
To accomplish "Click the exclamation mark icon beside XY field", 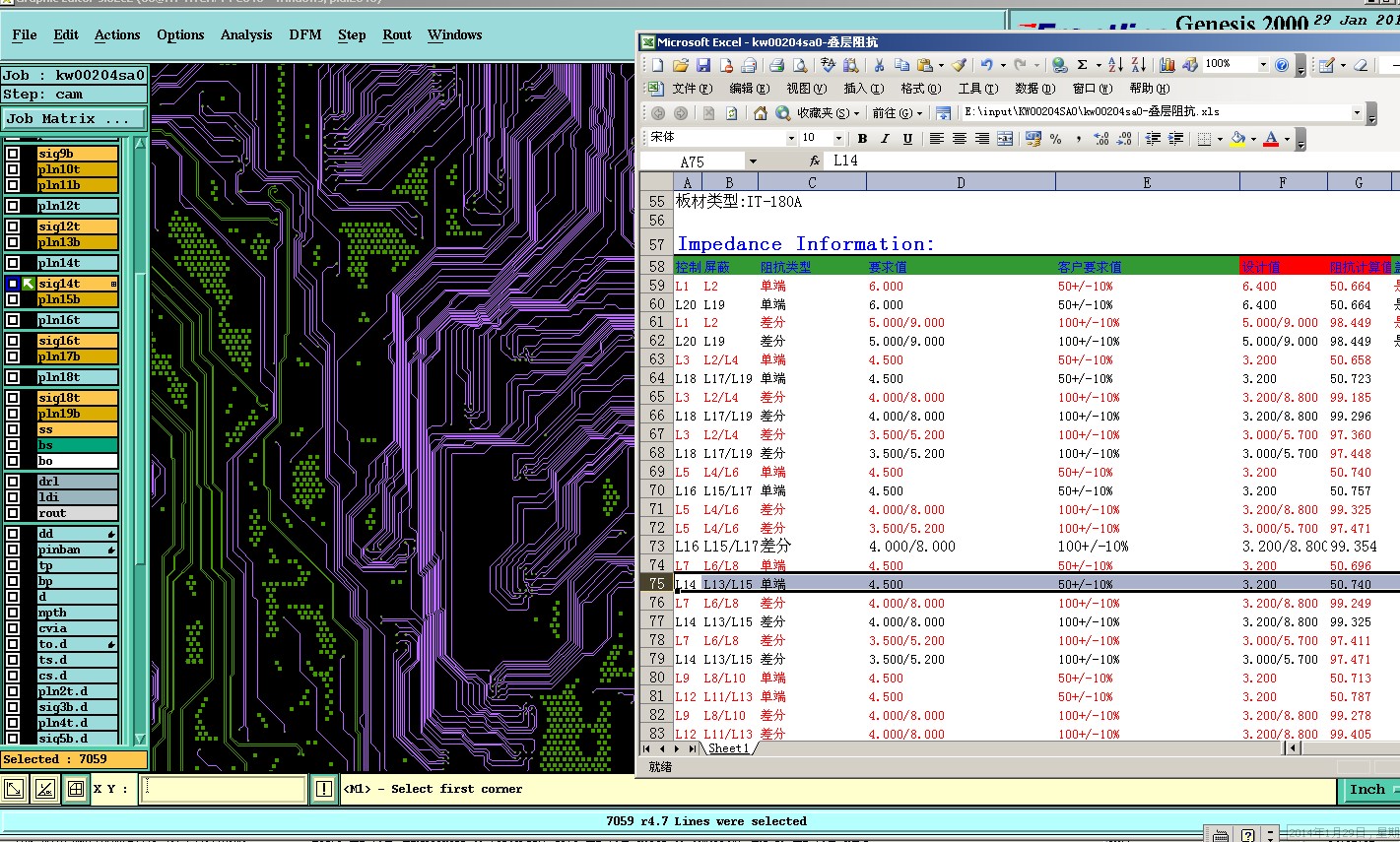I will [324, 789].
